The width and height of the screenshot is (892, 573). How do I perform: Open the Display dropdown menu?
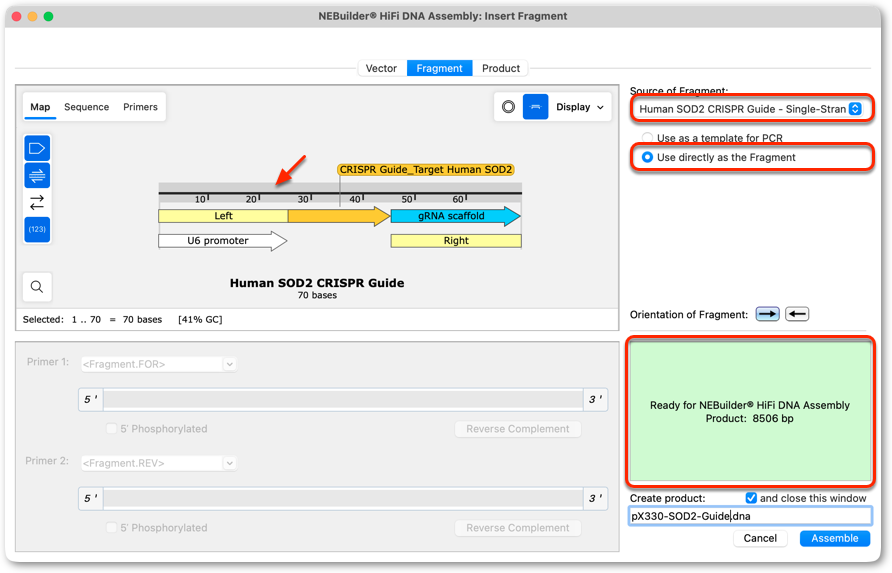tap(580, 107)
